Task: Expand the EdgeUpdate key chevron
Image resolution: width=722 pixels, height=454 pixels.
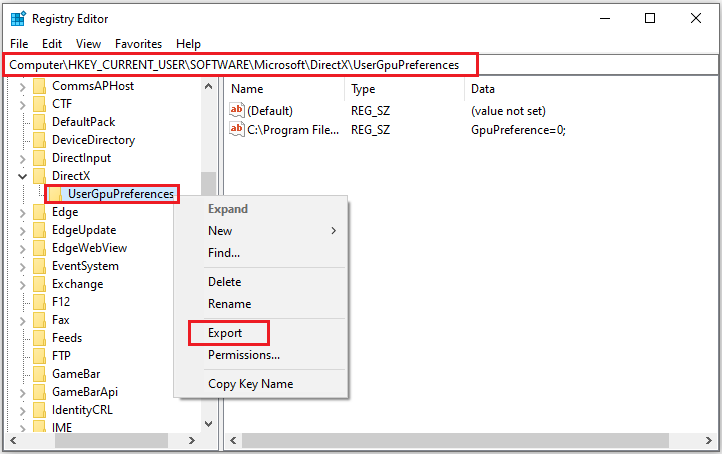Action: [x=23, y=231]
